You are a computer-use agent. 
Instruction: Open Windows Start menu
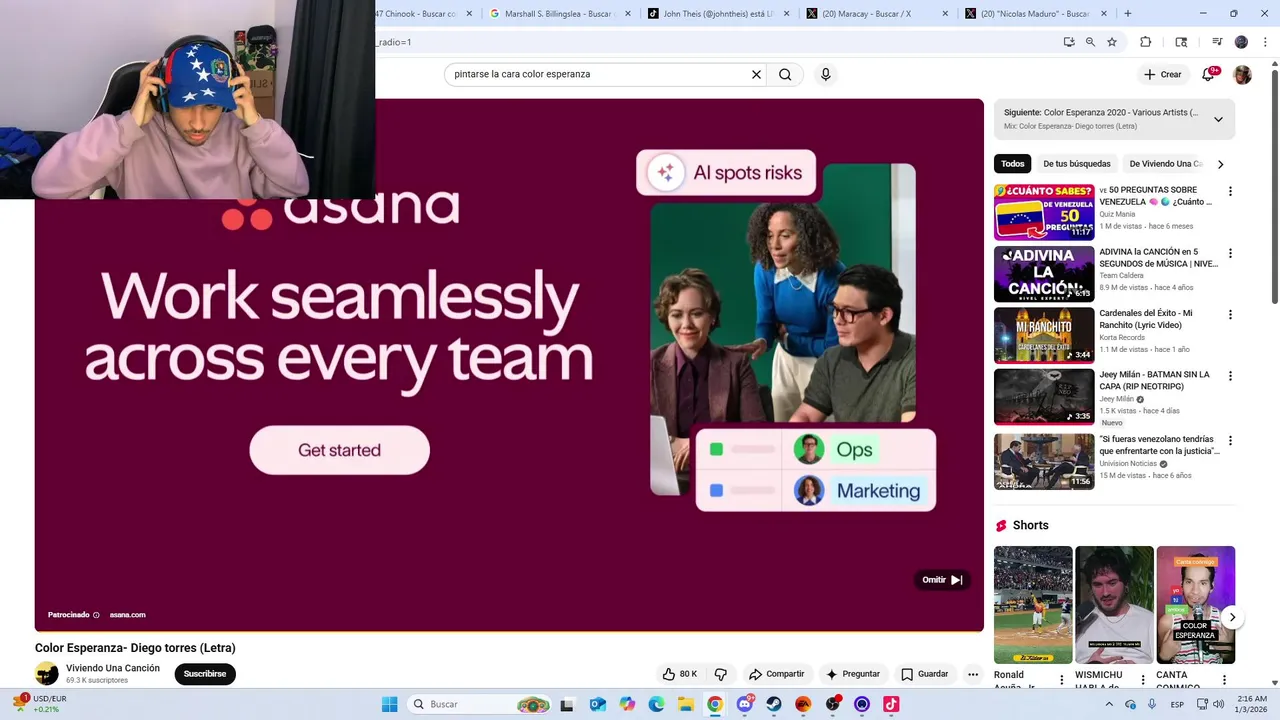[x=389, y=704]
